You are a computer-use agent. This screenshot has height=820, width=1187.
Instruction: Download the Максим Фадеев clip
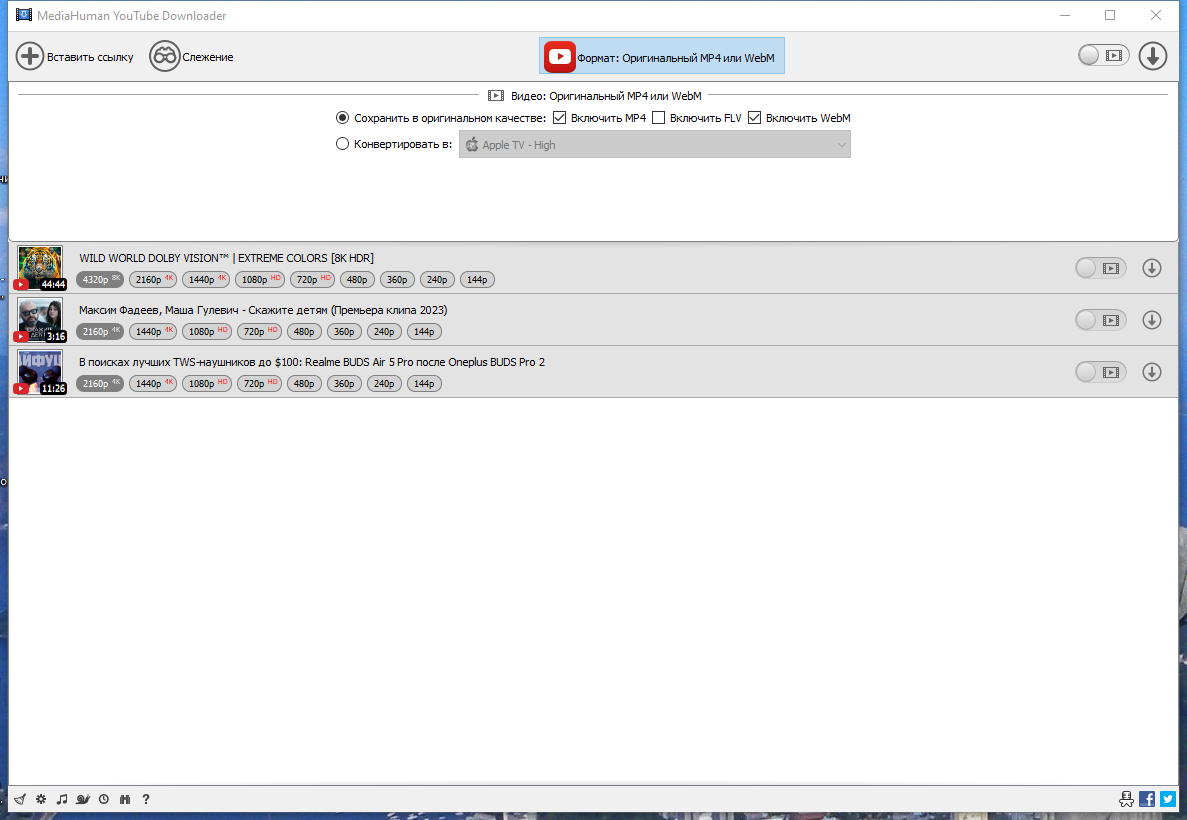pos(1152,320)
